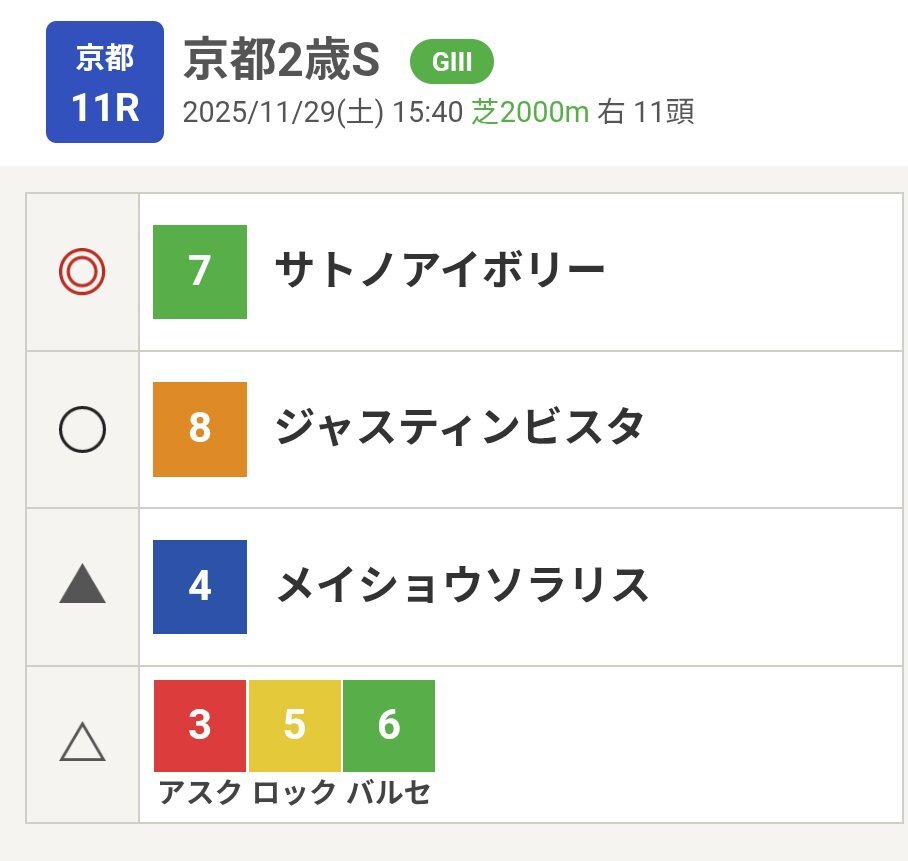Select the green number 7 box
The height and width of the screenshot is (861, 908).
coord(200,272)
